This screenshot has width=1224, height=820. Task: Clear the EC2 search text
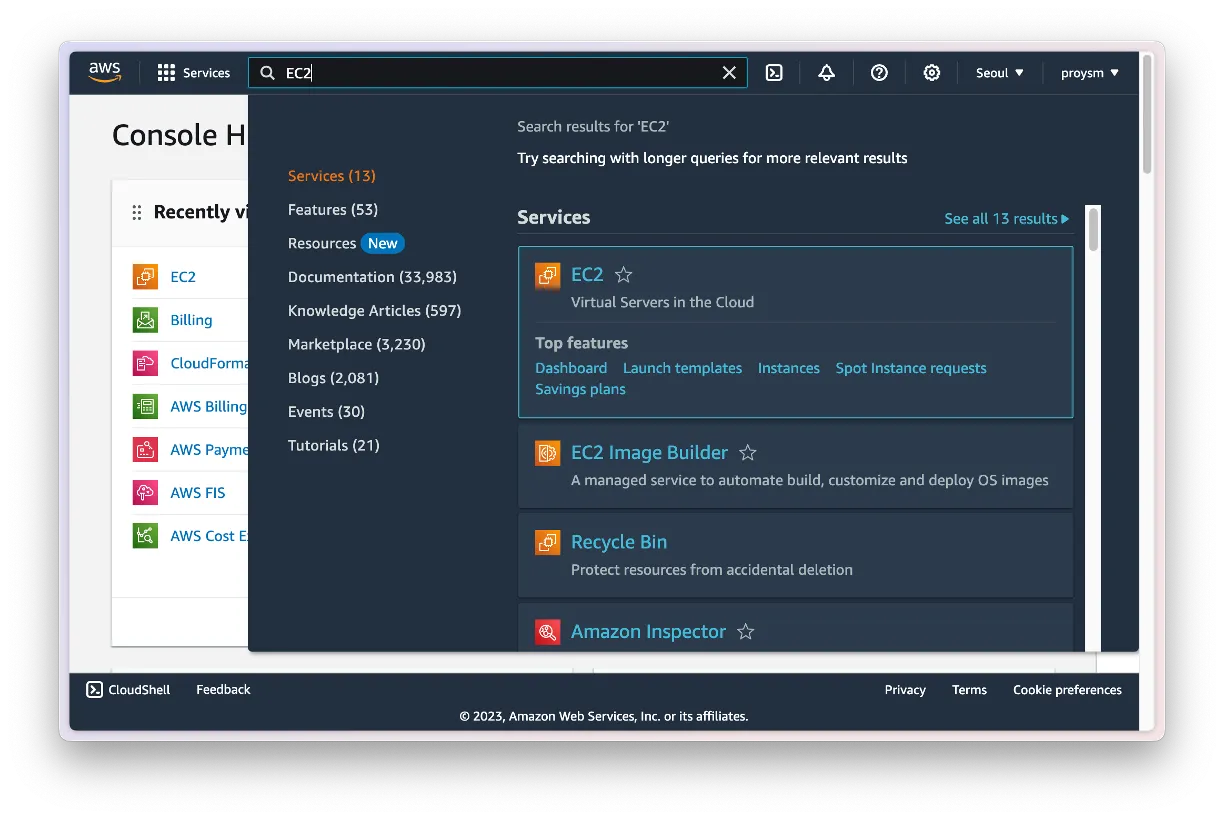pos(729,73)
